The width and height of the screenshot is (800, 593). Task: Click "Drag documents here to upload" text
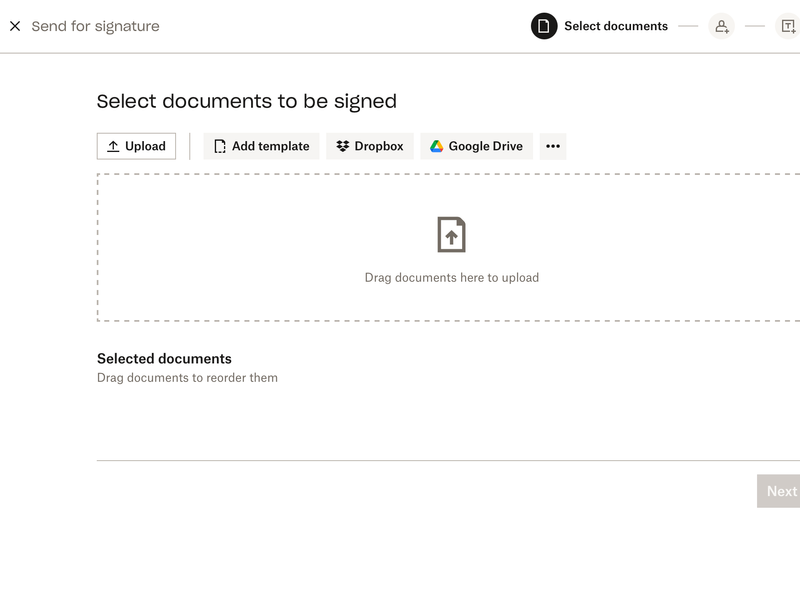coord(452,278)
